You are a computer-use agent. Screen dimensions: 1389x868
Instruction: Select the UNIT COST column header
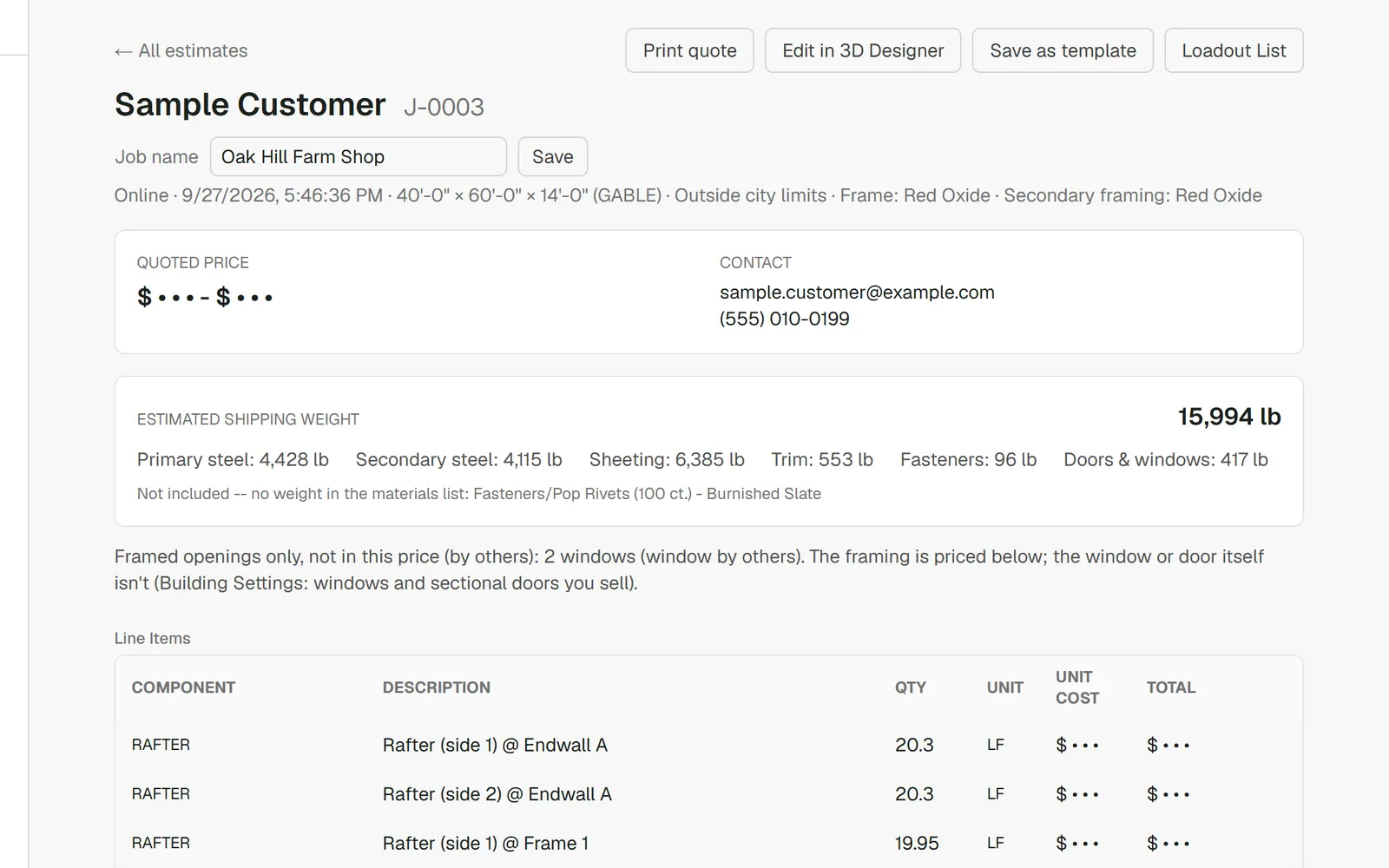pos(1077,687)
